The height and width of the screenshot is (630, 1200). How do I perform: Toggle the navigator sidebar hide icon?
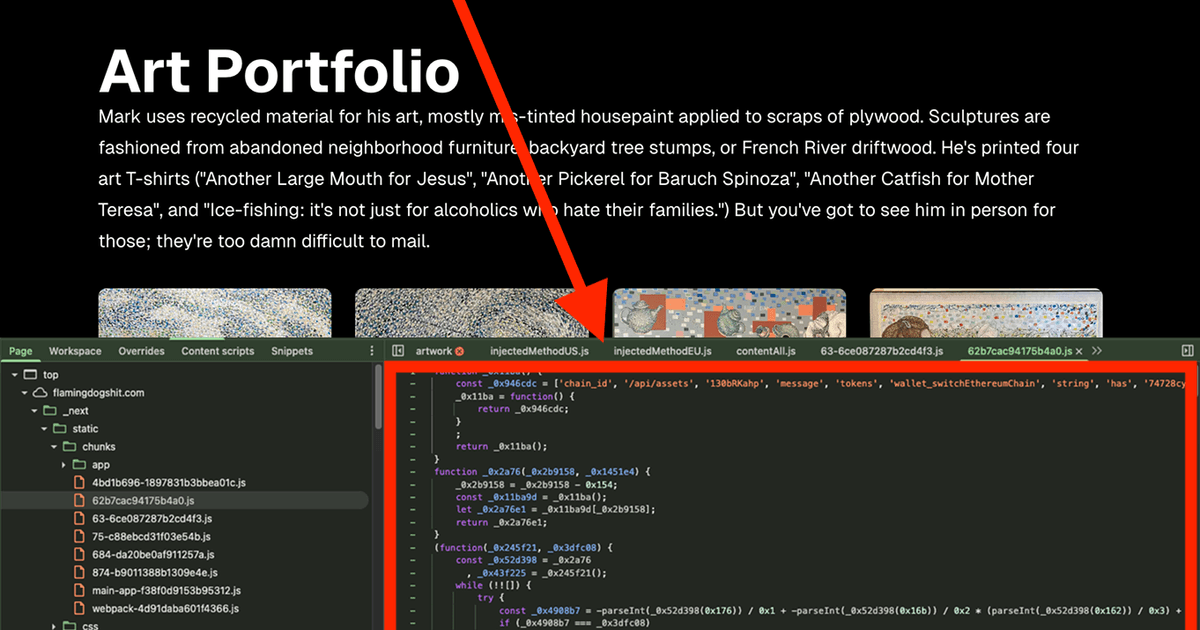[398, 351]
